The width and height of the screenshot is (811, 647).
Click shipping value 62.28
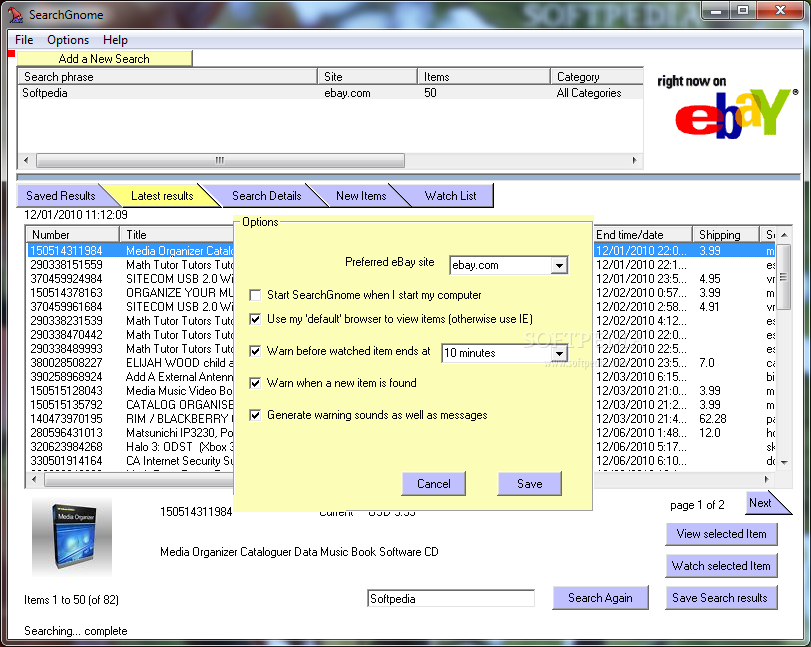tap(713, 418)
